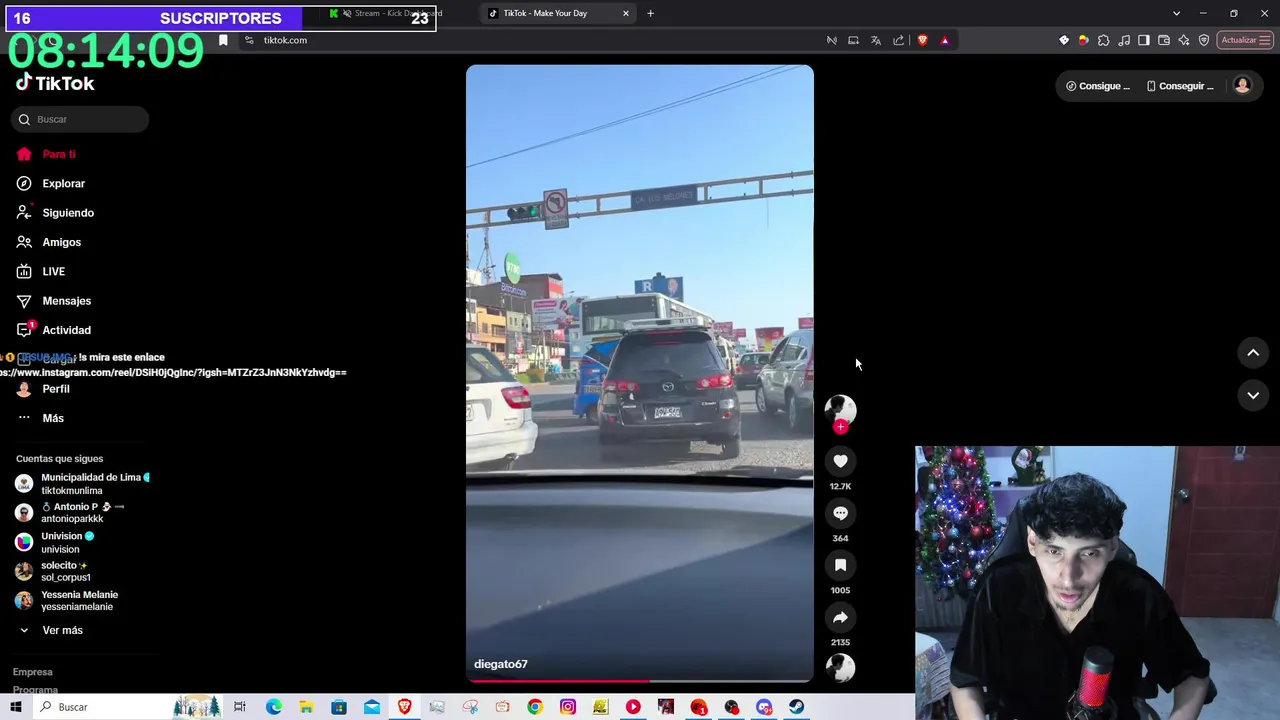
Task: Click the Empresa footer link
Action: [x=33, y=672]
